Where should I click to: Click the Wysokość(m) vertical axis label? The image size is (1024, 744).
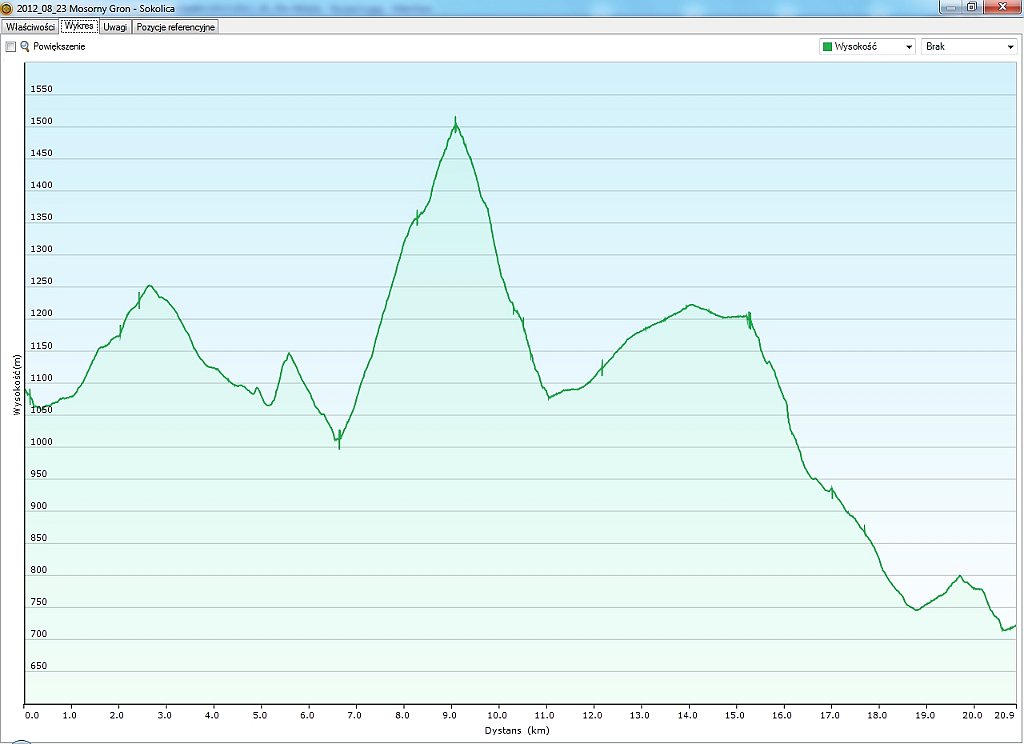pos(17,384)
